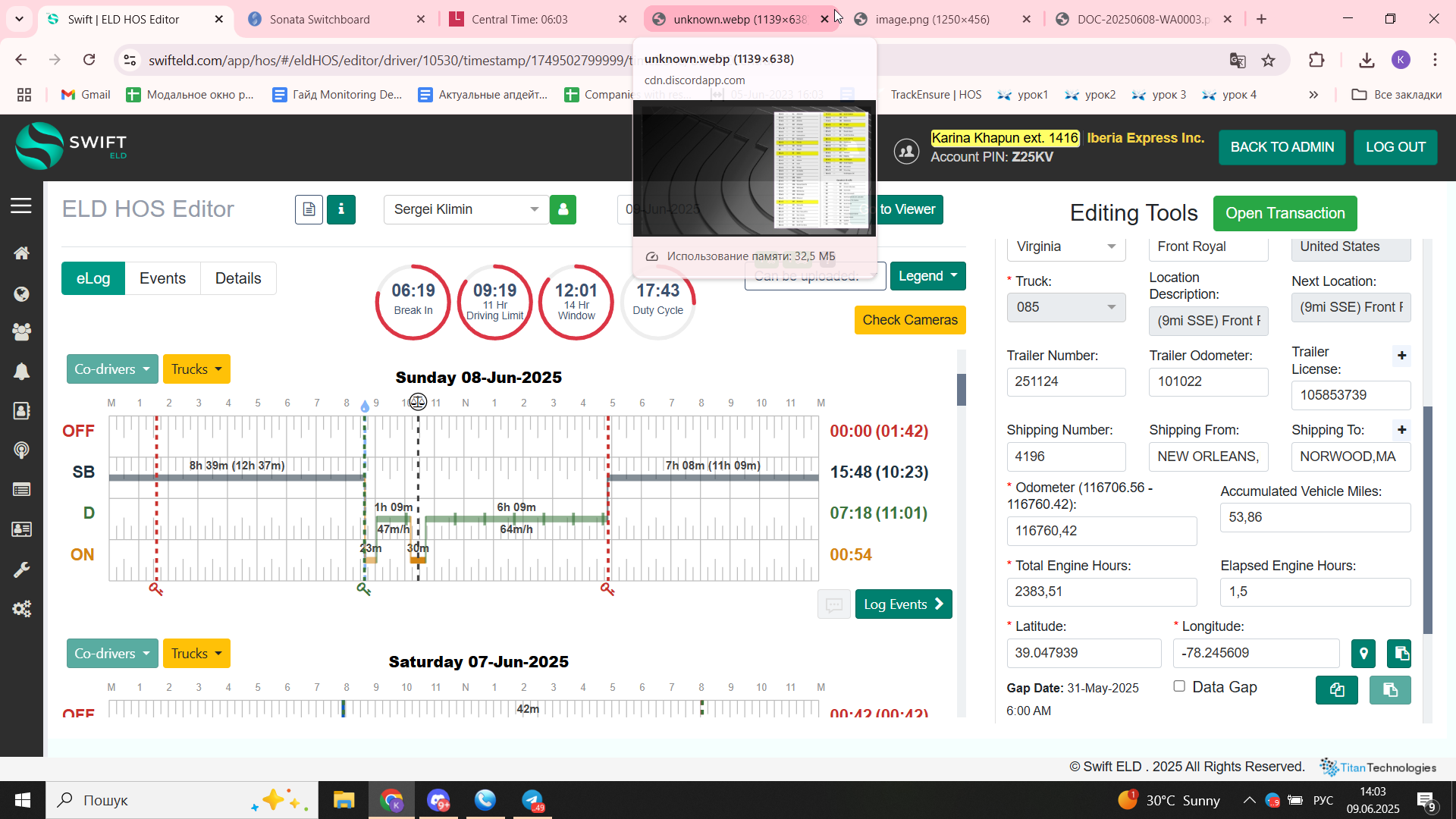Screen dimensions: 1456x819
Task: Click the Open Transaction button
Action: (1285, 214)
